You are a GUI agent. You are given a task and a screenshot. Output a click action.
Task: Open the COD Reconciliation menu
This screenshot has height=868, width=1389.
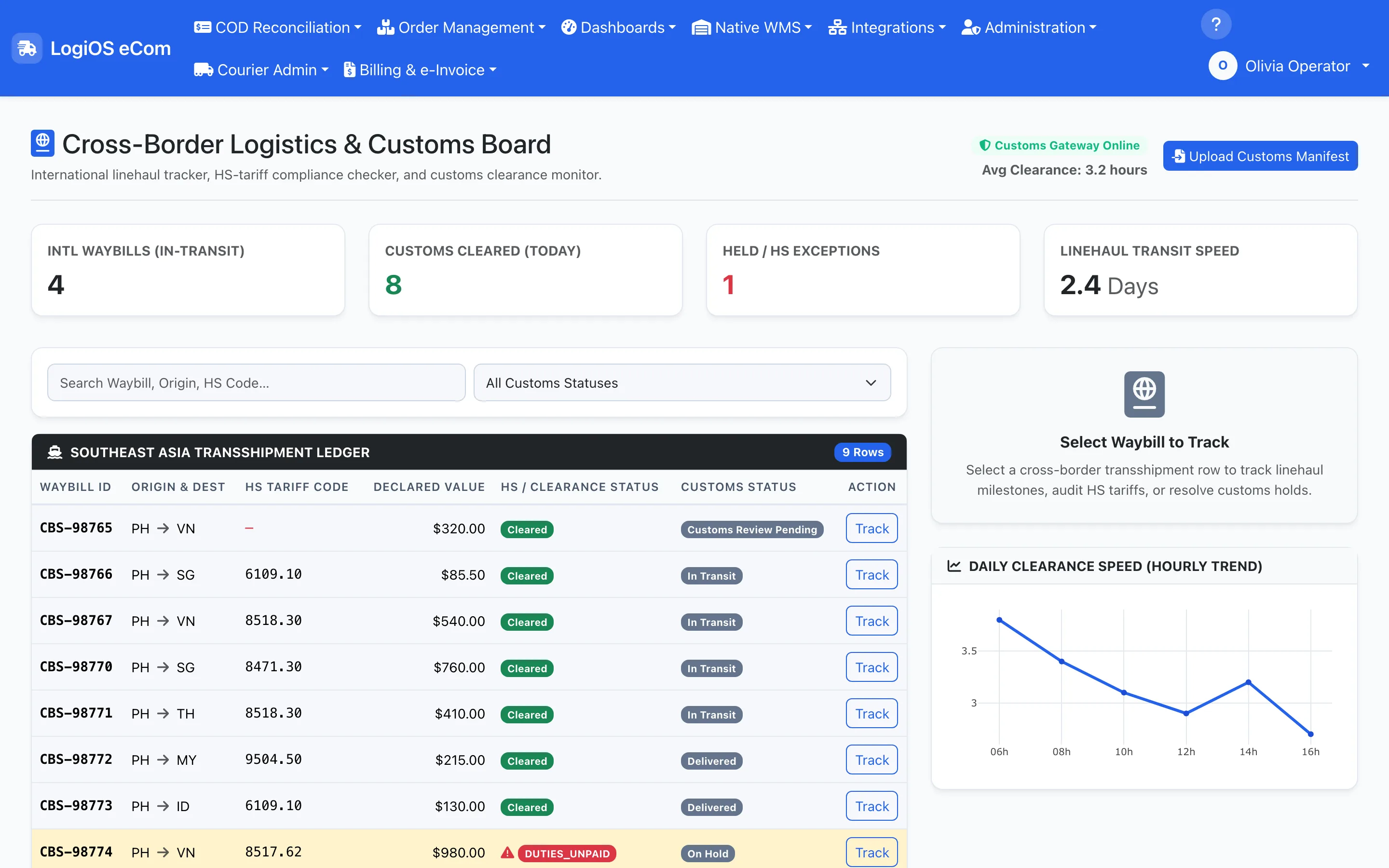(278, 27)
